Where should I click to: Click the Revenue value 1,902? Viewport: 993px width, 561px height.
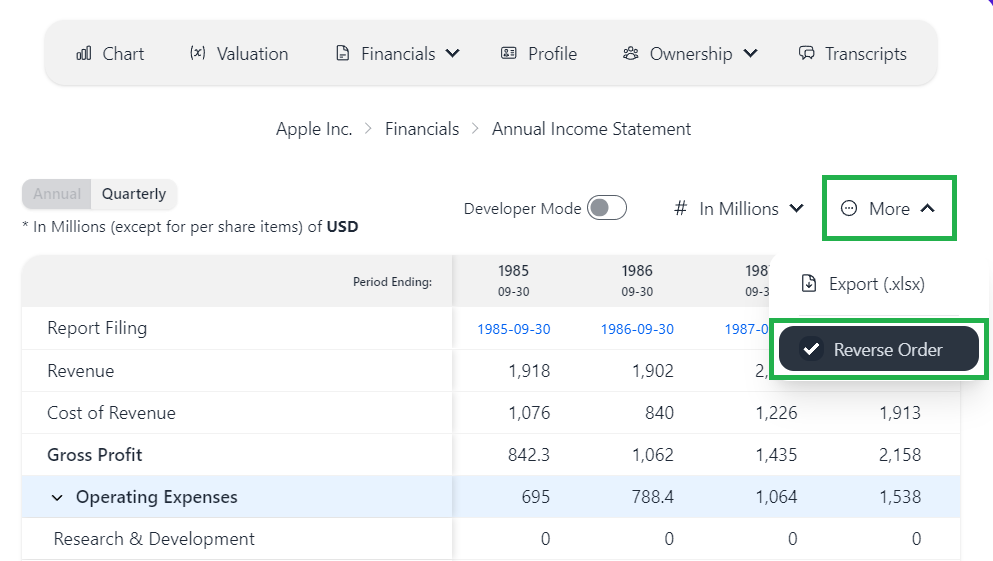[653, 371]
